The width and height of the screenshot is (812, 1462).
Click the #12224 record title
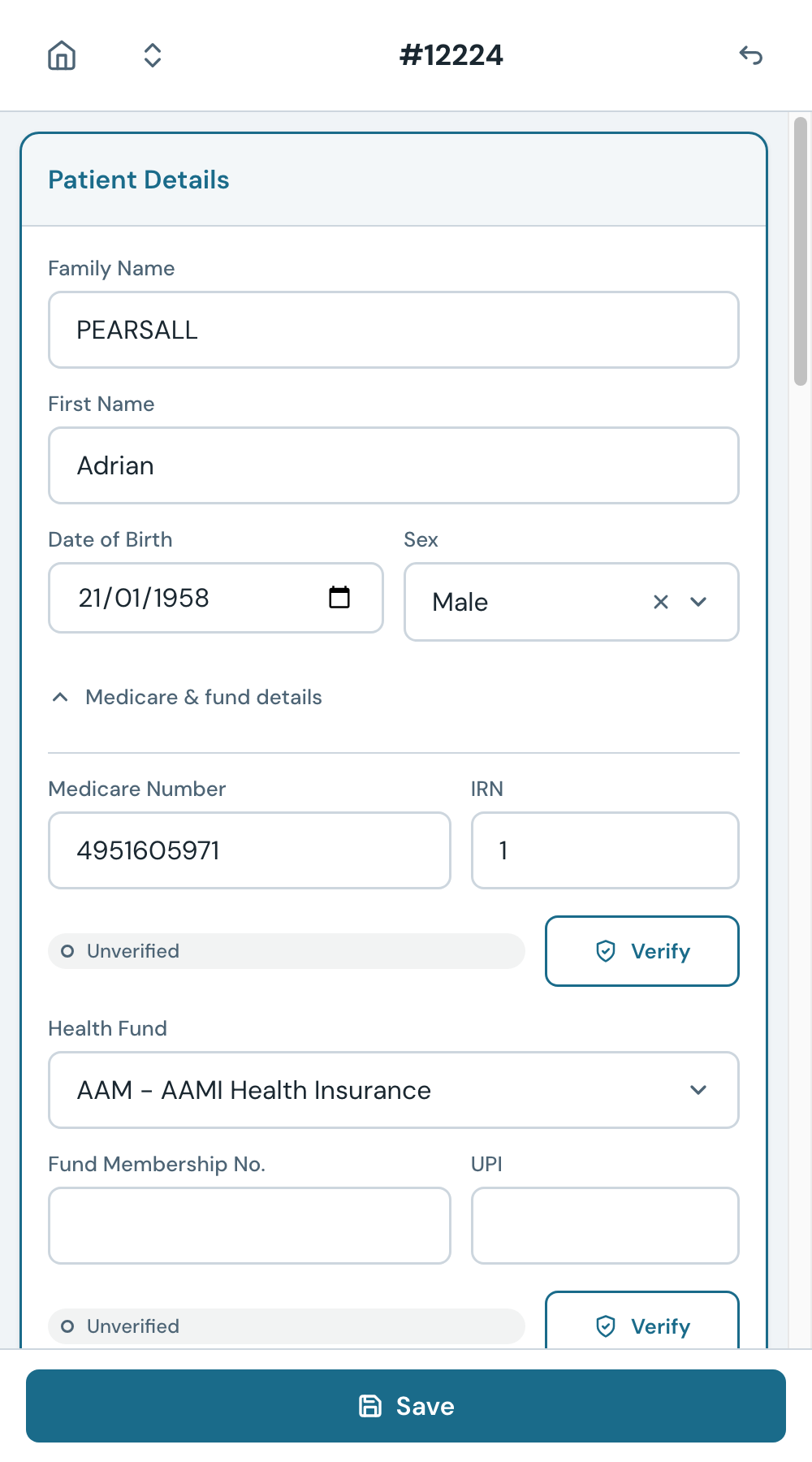pyautogui.click(x=451, y=55)
